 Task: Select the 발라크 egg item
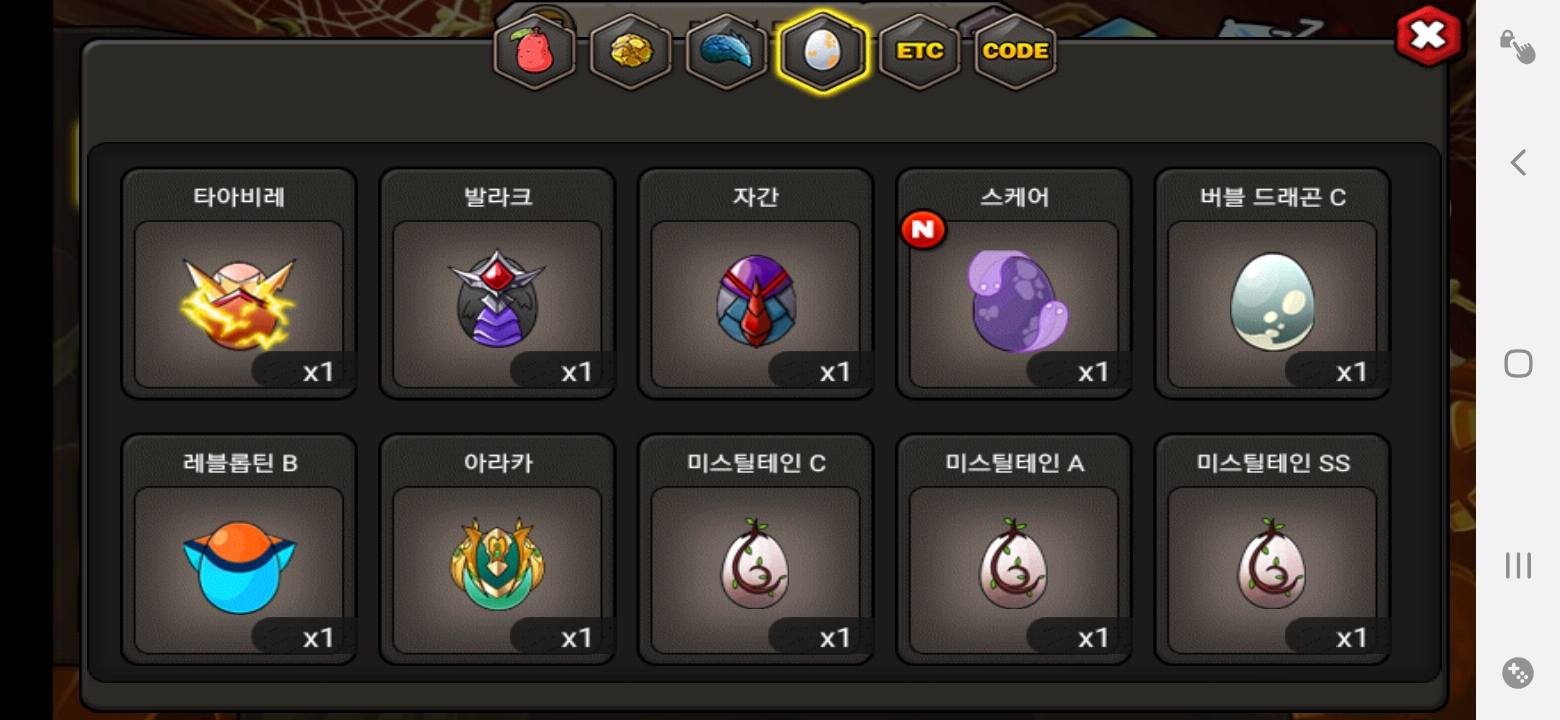pos(497,284)
